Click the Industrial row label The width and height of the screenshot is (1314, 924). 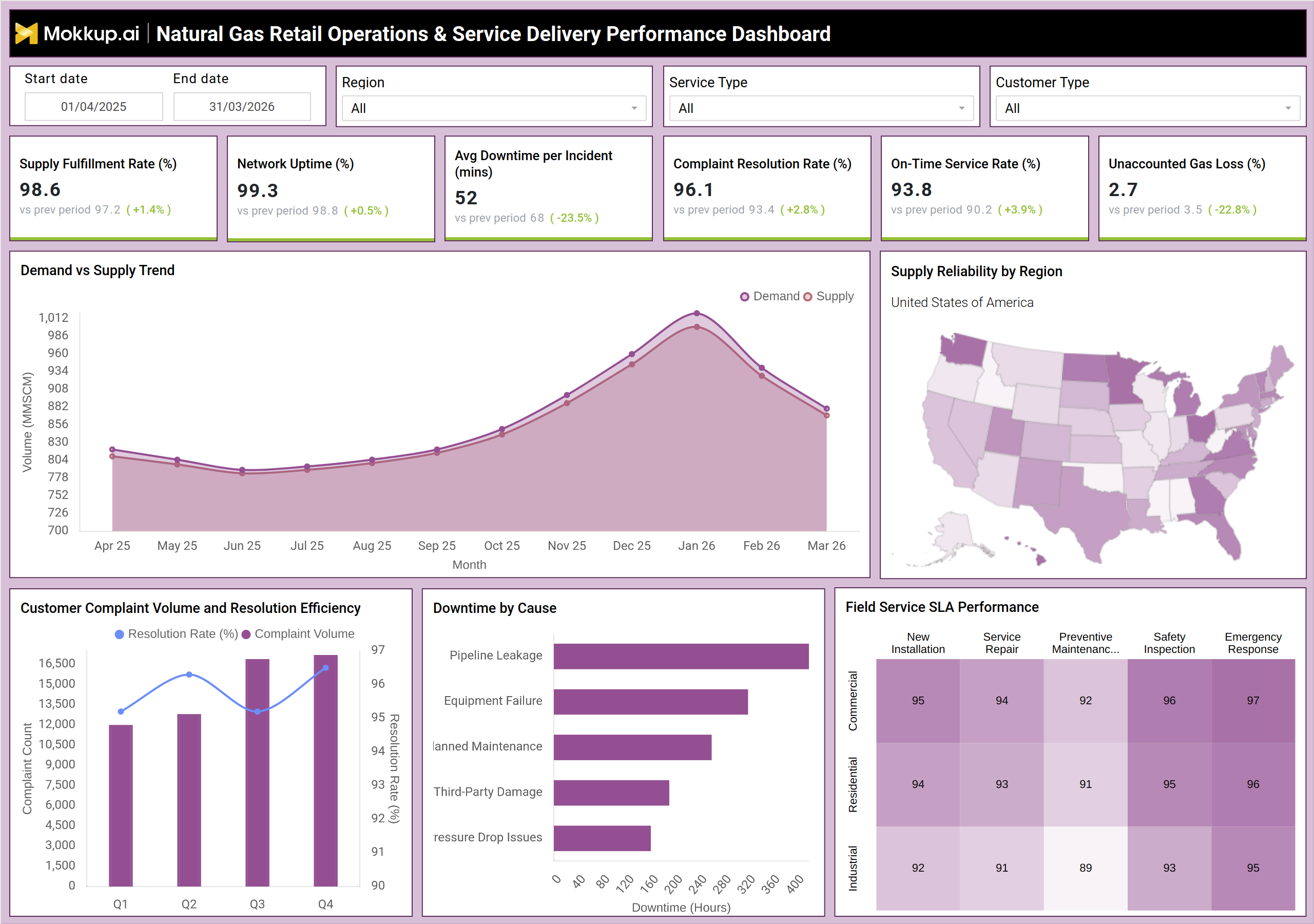853,868
